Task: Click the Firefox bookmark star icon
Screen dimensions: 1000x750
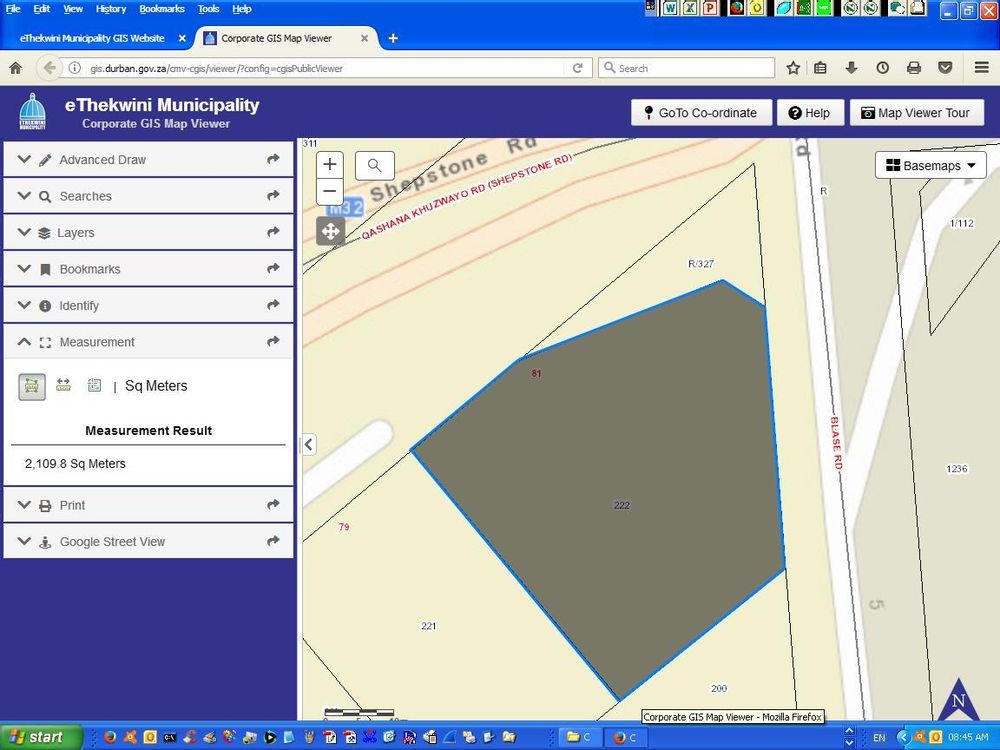Action: point(793,68)
